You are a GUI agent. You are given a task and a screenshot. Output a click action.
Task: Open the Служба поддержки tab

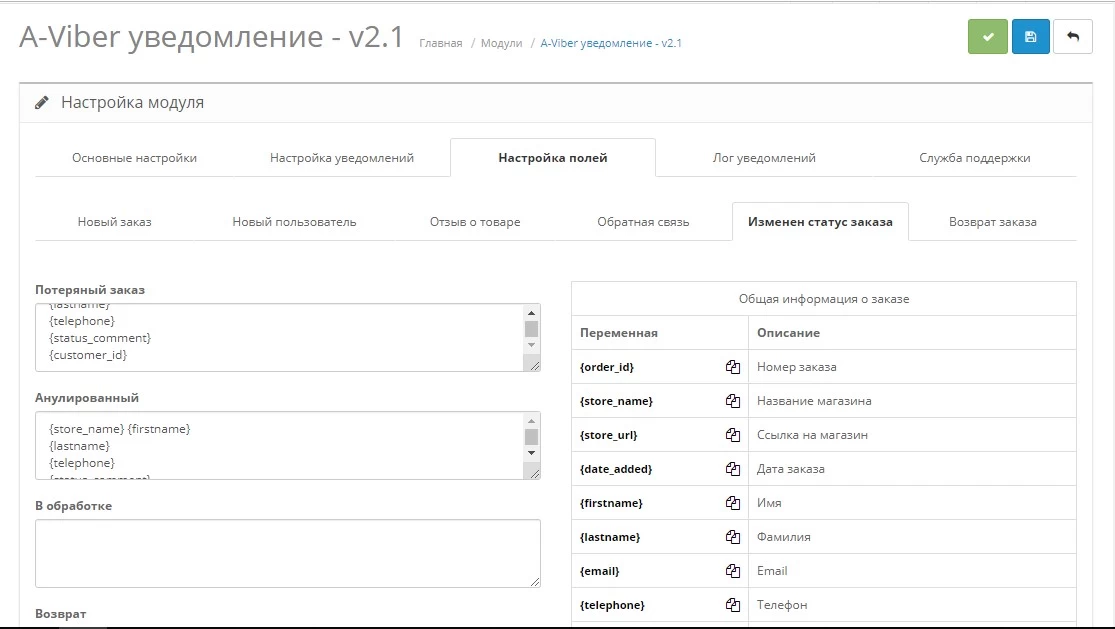coord(974,158)
